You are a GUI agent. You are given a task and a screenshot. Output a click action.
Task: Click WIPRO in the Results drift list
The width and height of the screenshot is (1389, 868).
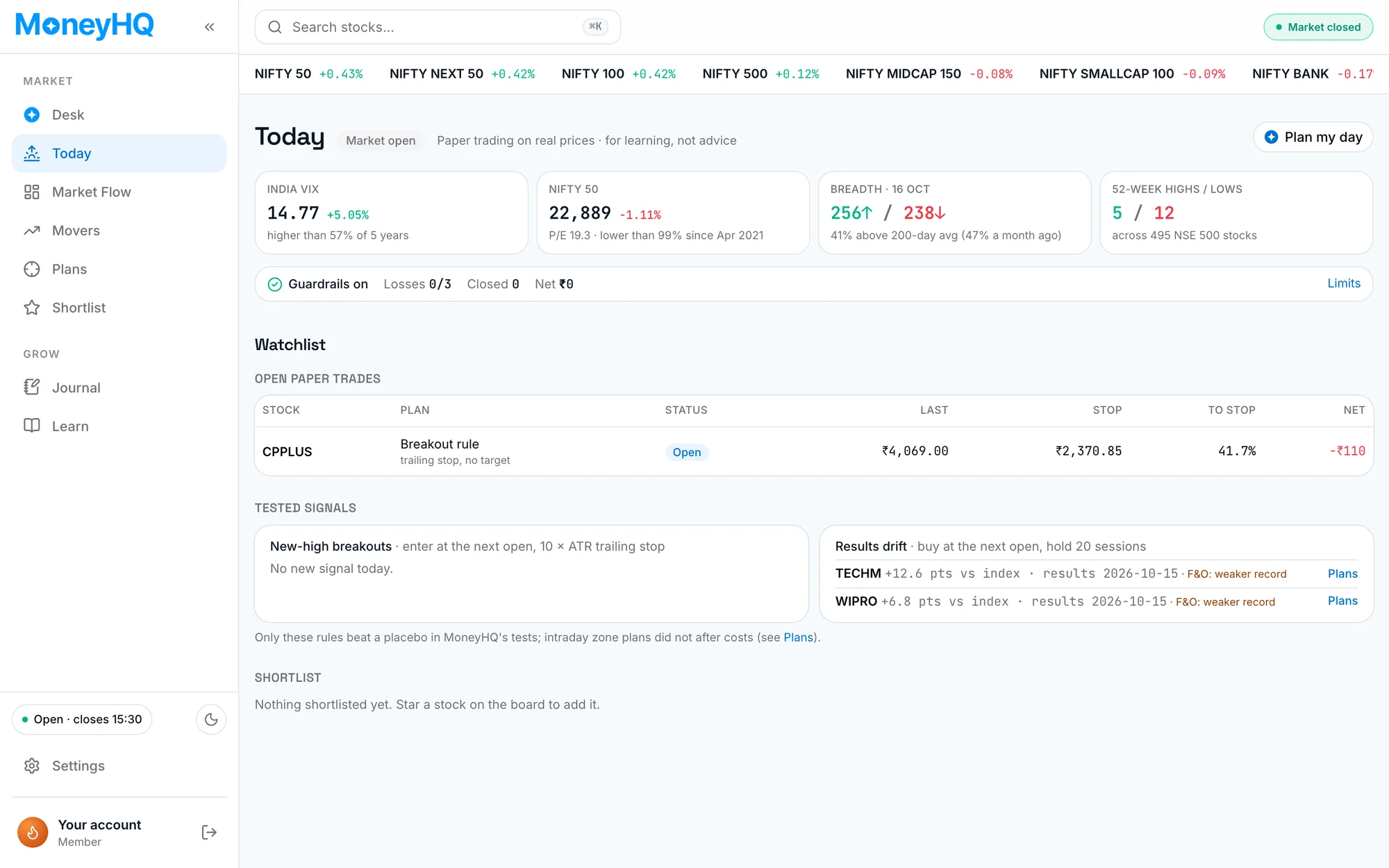856,601
